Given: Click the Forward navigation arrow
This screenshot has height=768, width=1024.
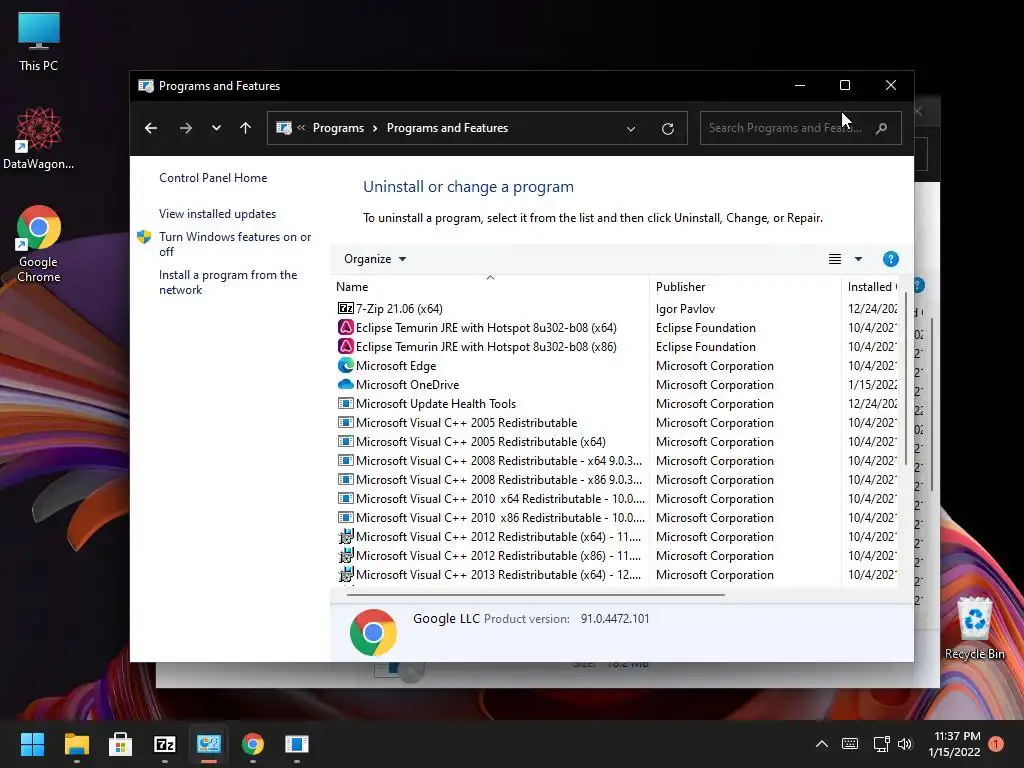Looking at the screenshot, I should pyautogui.click(x=186, y=128).
